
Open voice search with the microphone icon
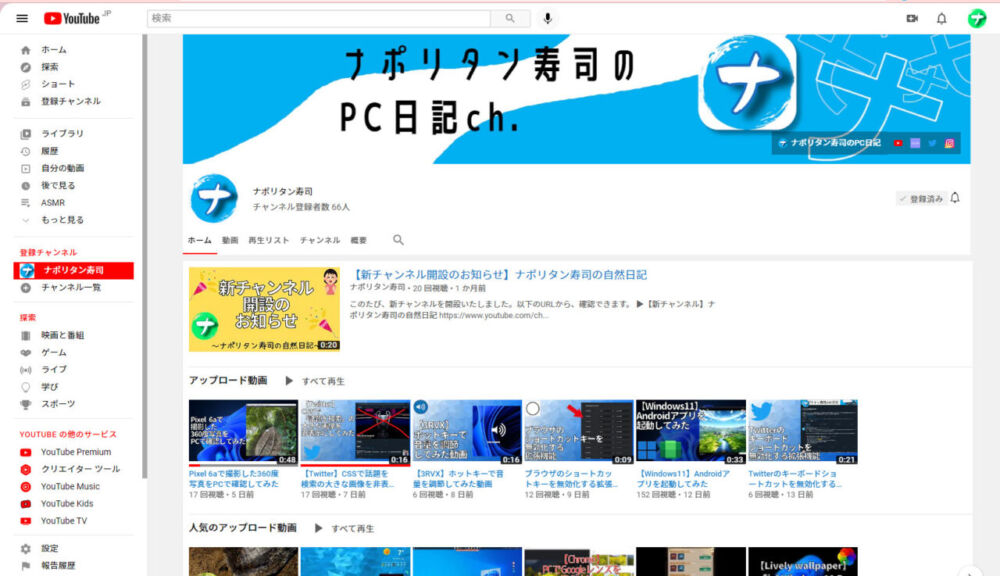tap(545, 17)
